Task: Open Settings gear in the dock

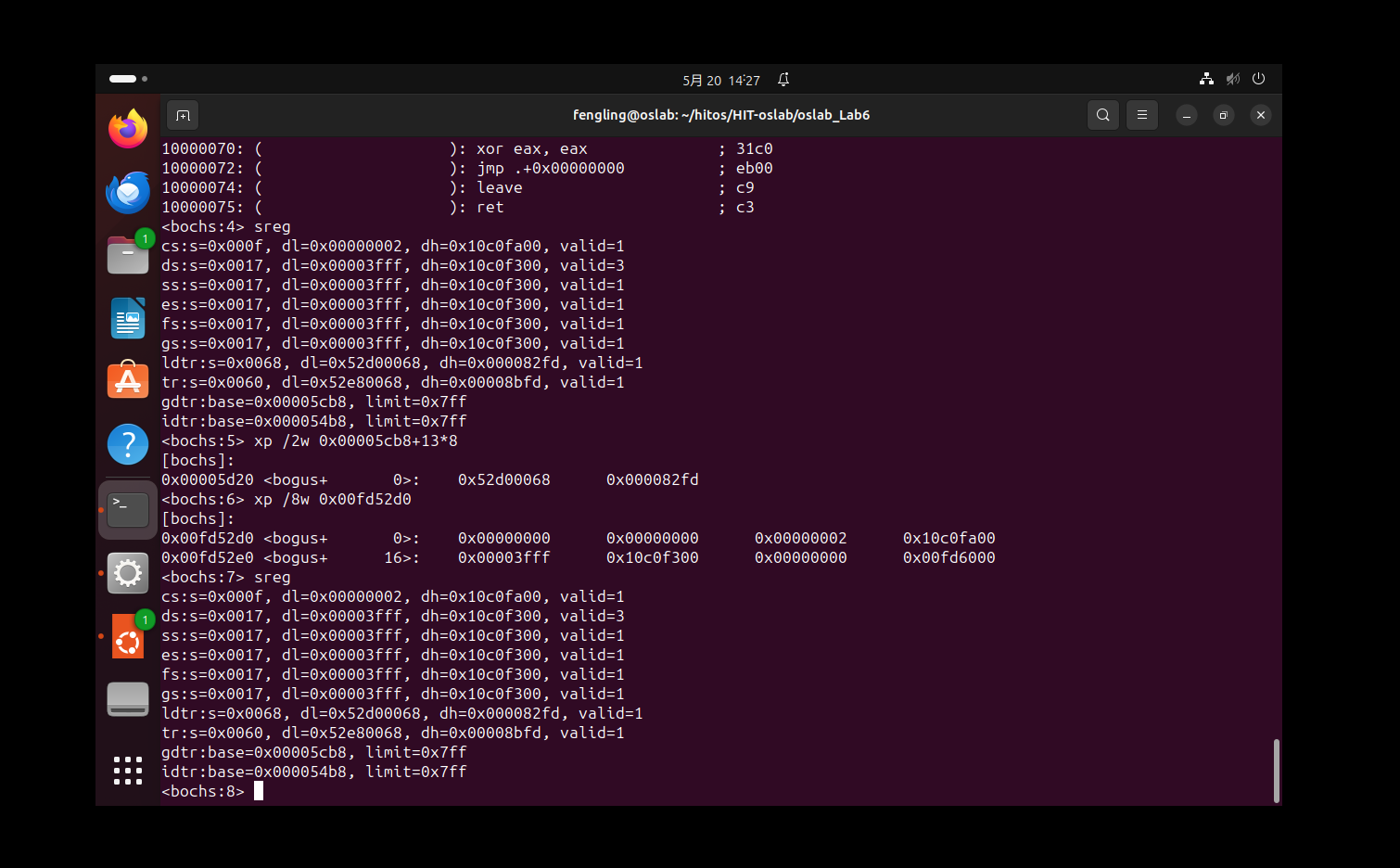Action: click(x=128, y=573)
